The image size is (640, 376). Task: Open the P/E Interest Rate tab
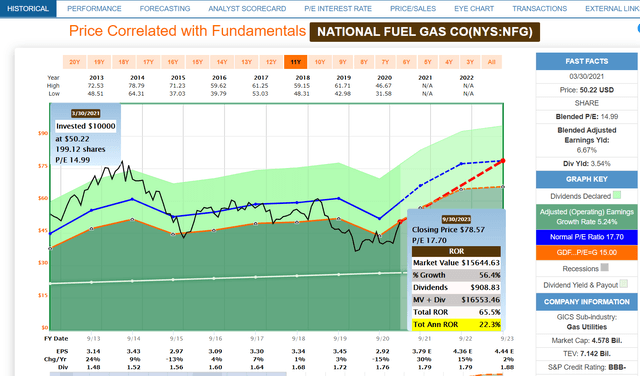[338, 9]
